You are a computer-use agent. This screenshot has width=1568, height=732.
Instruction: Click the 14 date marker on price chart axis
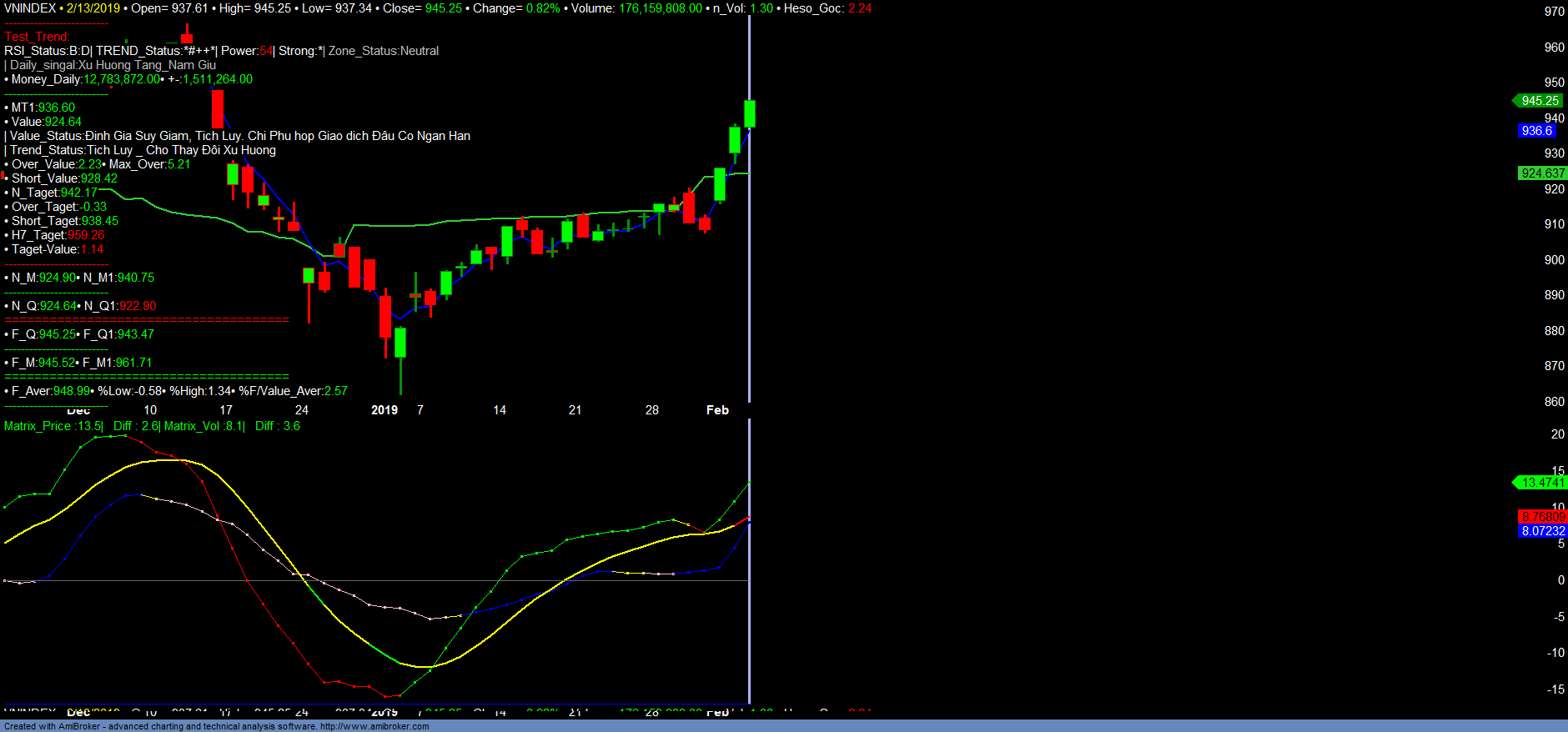500,410
